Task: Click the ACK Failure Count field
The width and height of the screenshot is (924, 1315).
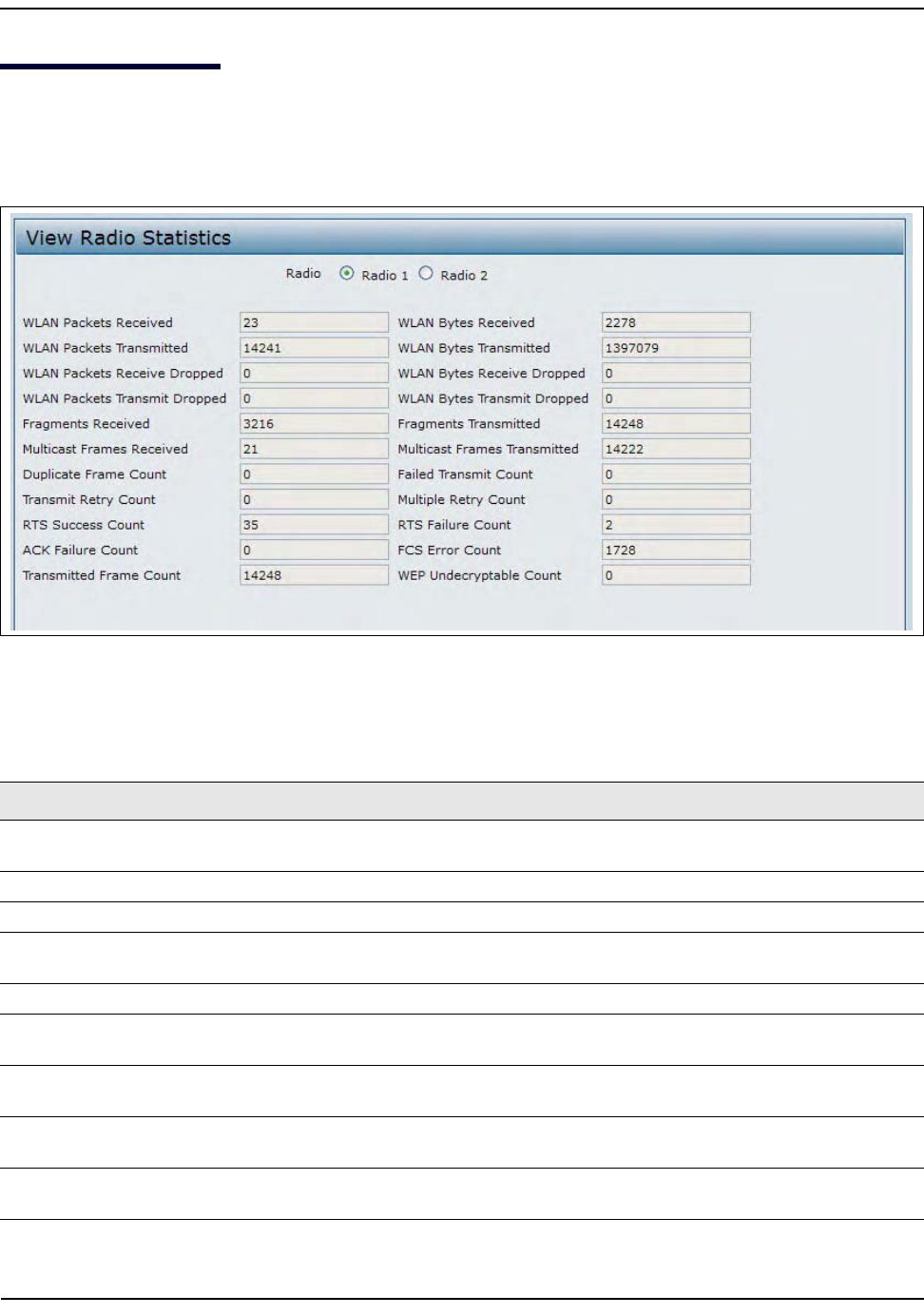Action: [315, 550]
